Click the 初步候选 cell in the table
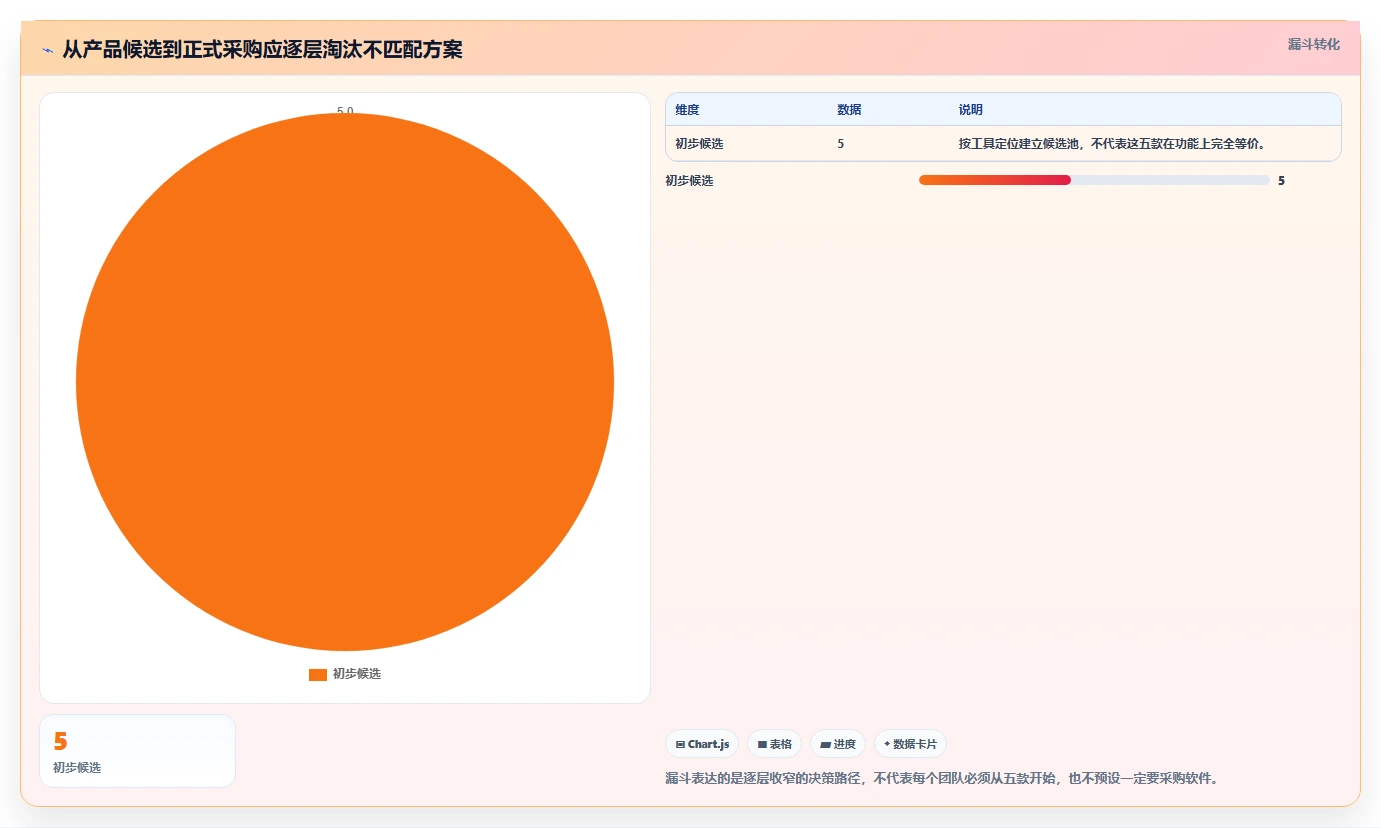Viewport: 1381px width, 828px height. pyautogui.click(x=699, y=144)
